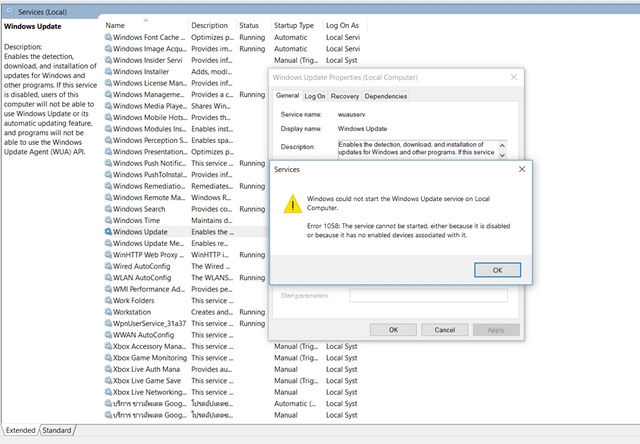Click the Windows Management service gear icon

coord(108,94)
